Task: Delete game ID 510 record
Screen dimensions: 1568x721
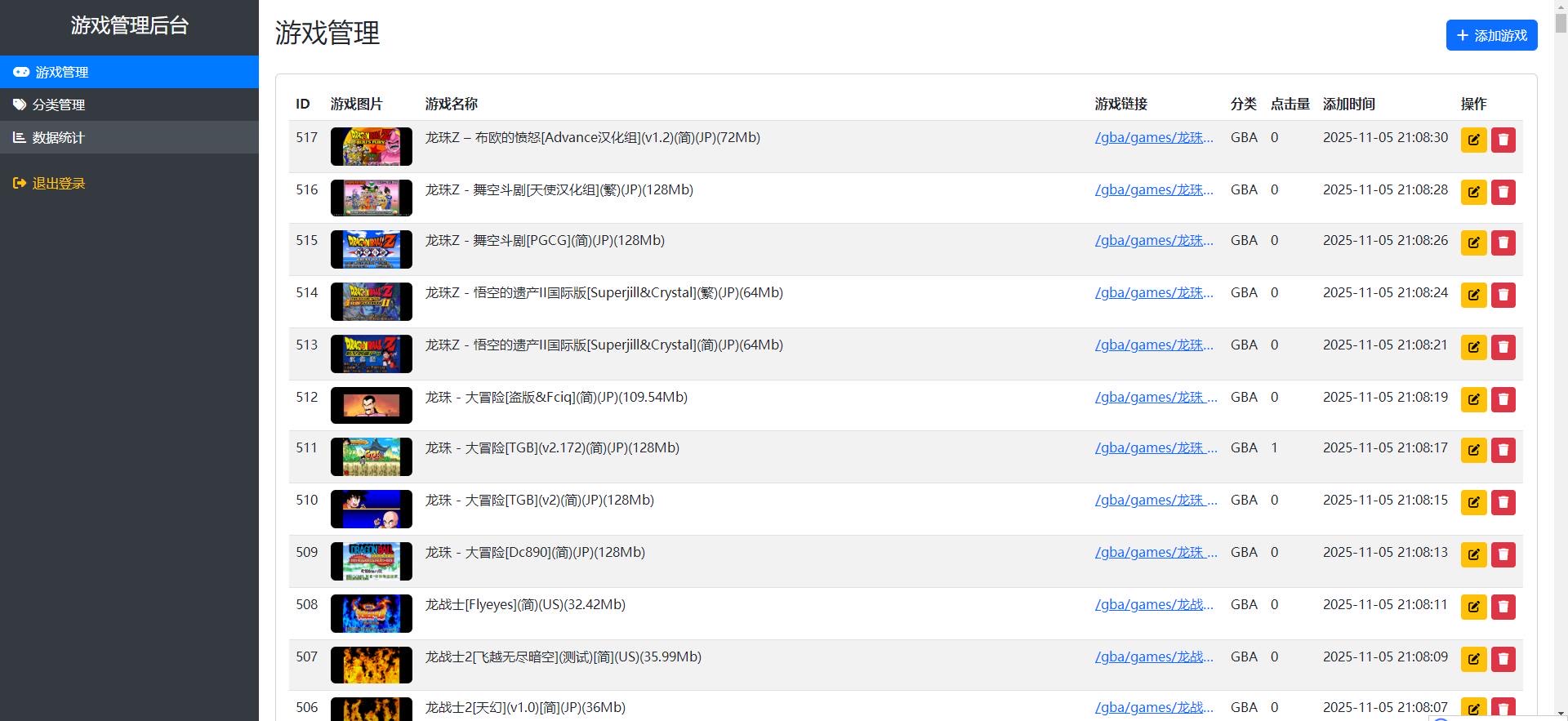Action: coord(1503,502)
